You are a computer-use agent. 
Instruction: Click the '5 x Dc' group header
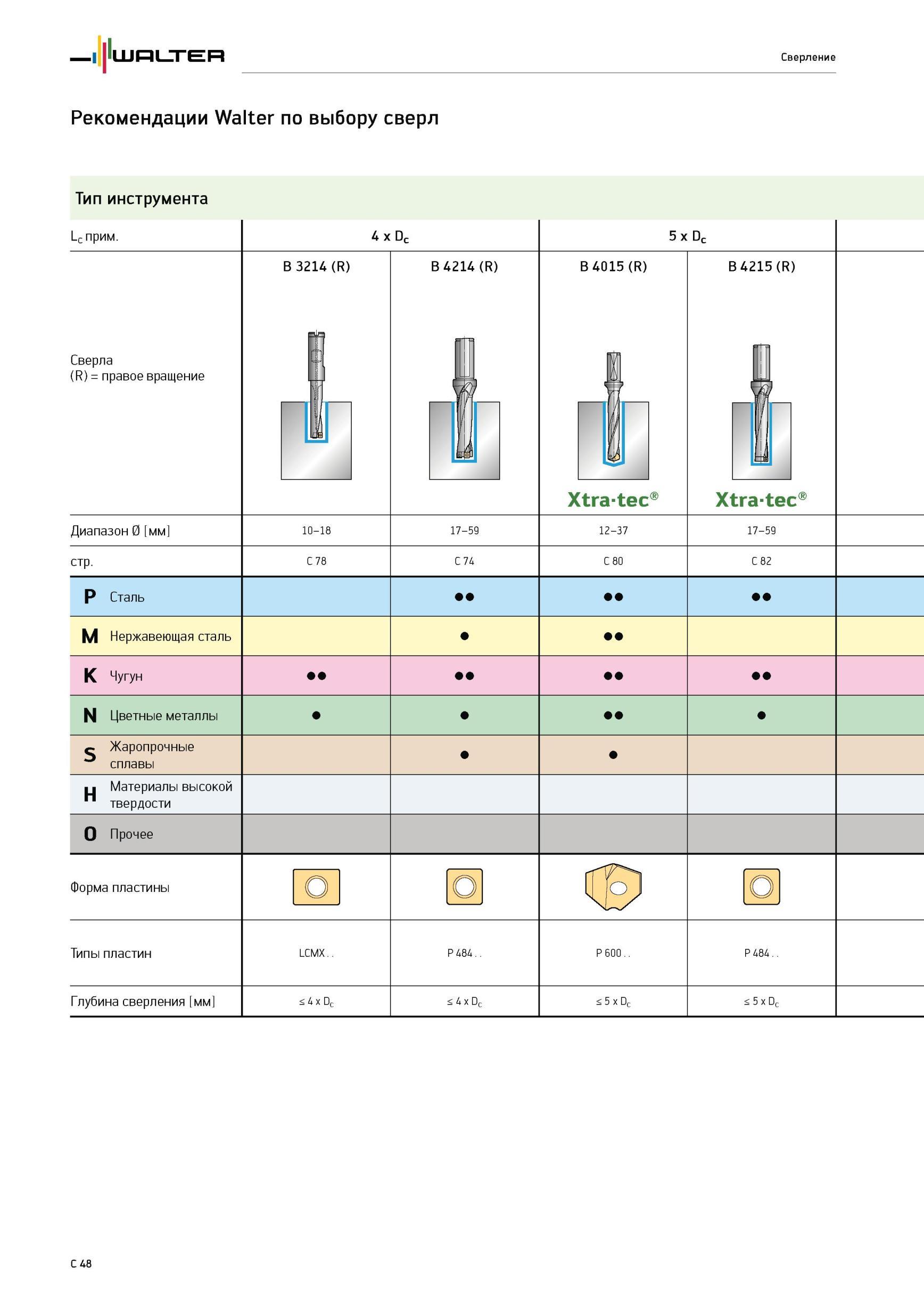pyautogui.click(x=687, y=236)
